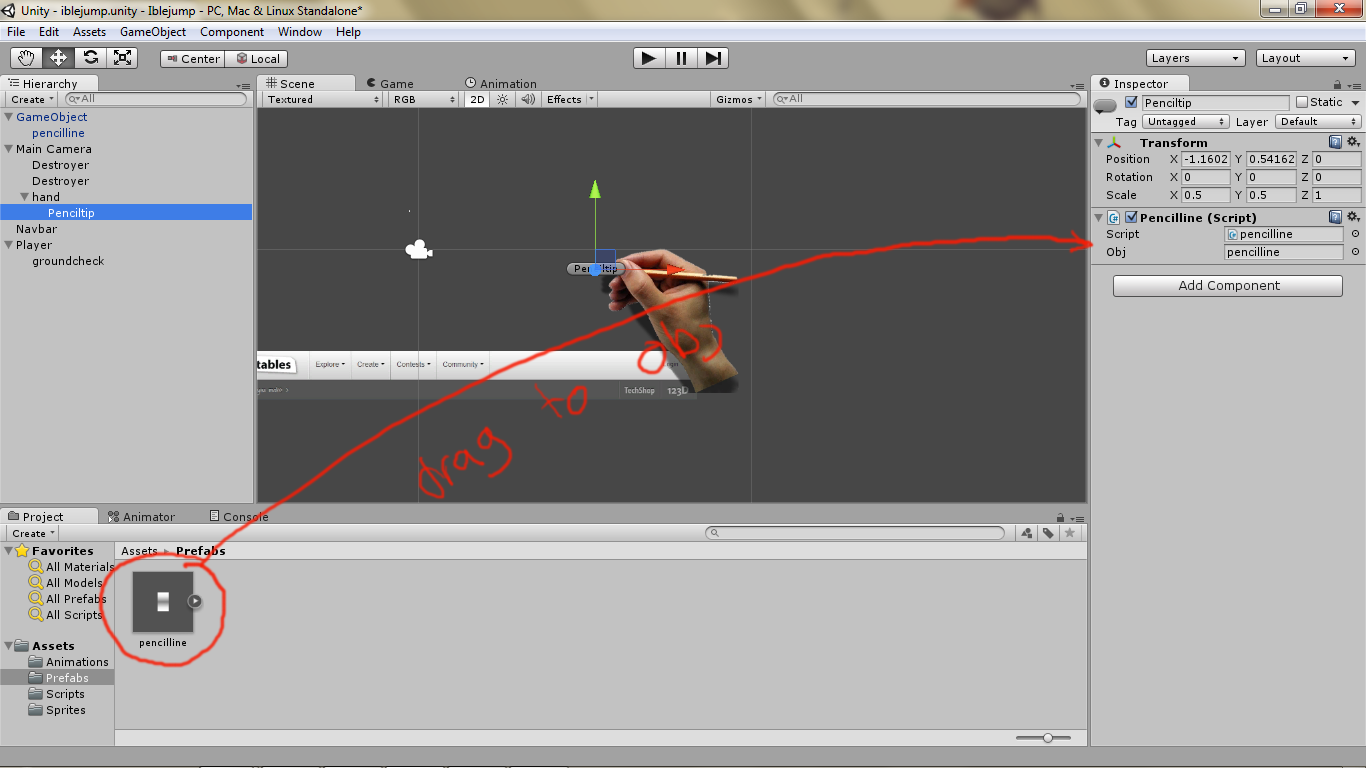Open the Transform settings gear icon
The image size is (1366, 768).
tap(1353, 142)
